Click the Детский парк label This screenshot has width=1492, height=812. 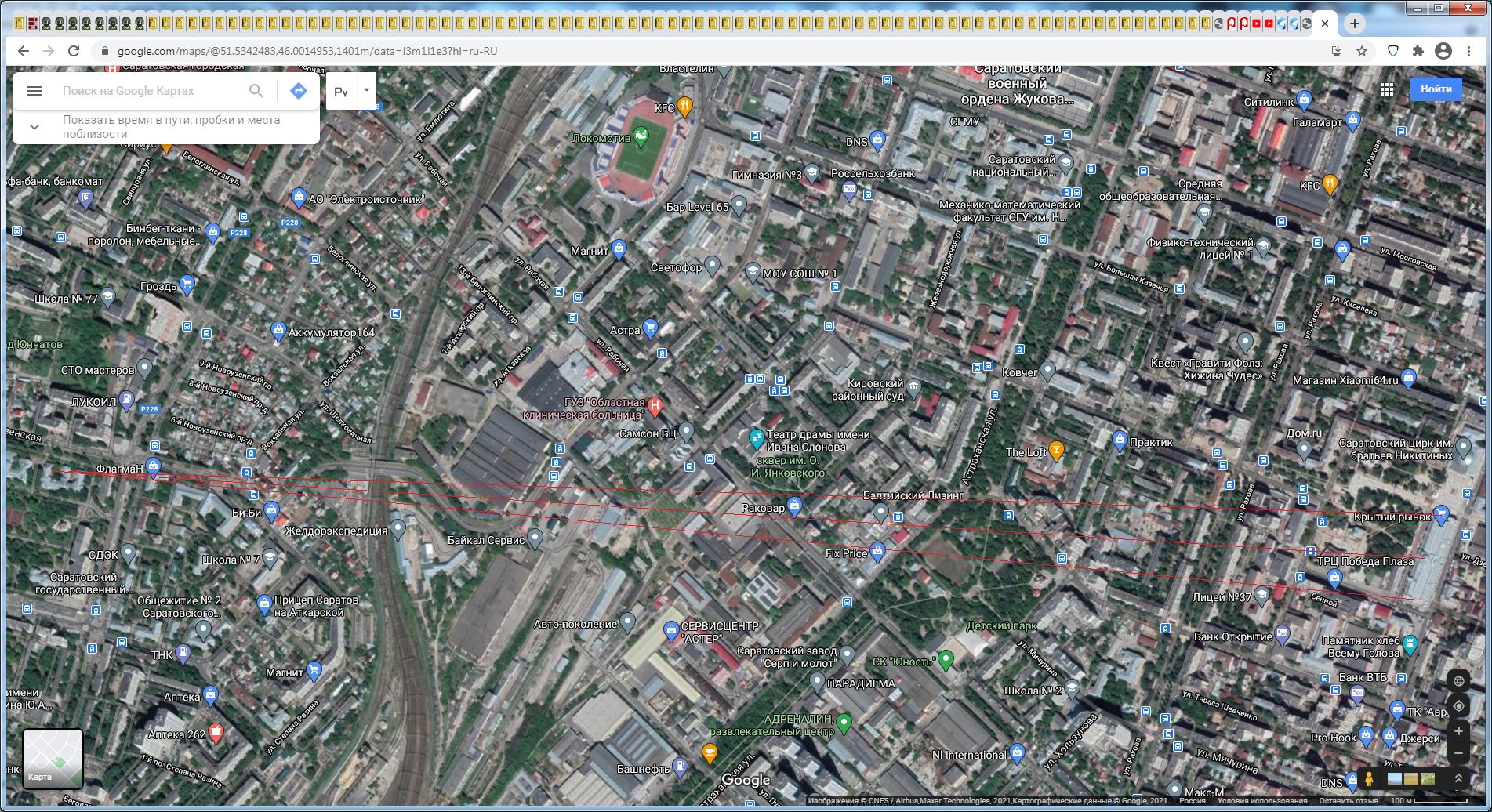click(1001, 625)
